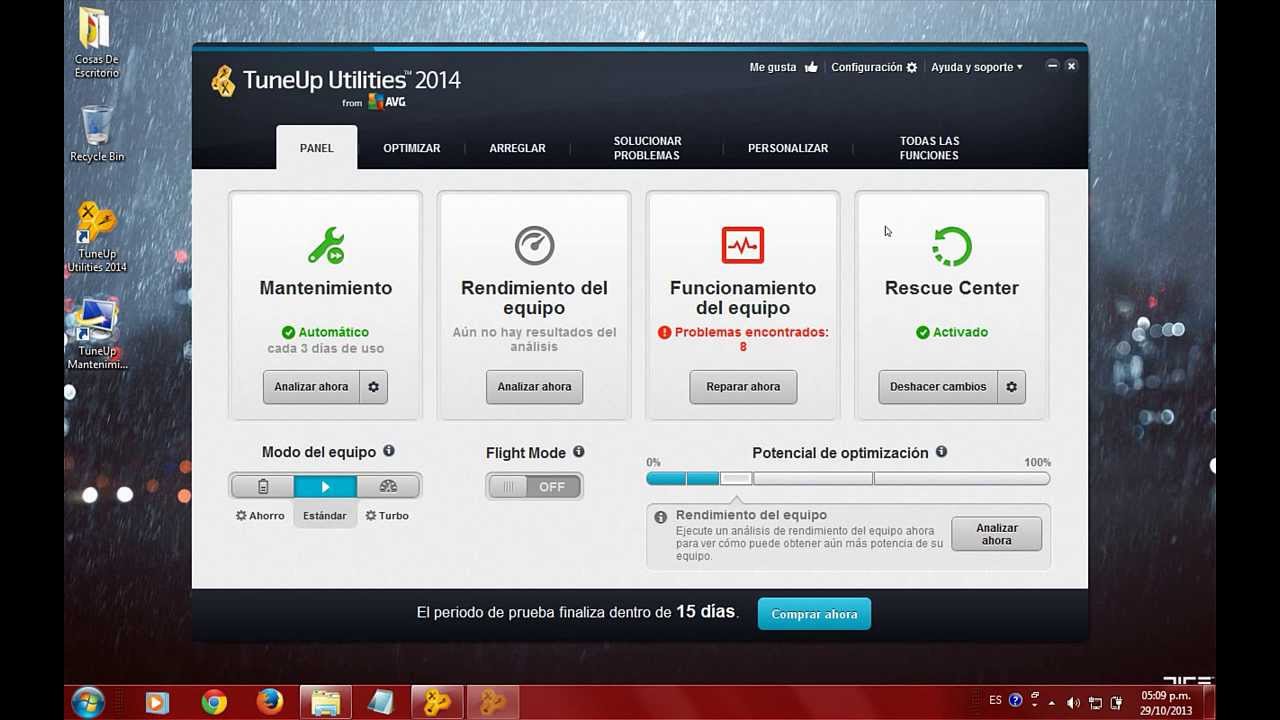This screenshot has width=1280, height=720.
Task: Click the info icon beside Potencial de optimización
Action: 940,452
